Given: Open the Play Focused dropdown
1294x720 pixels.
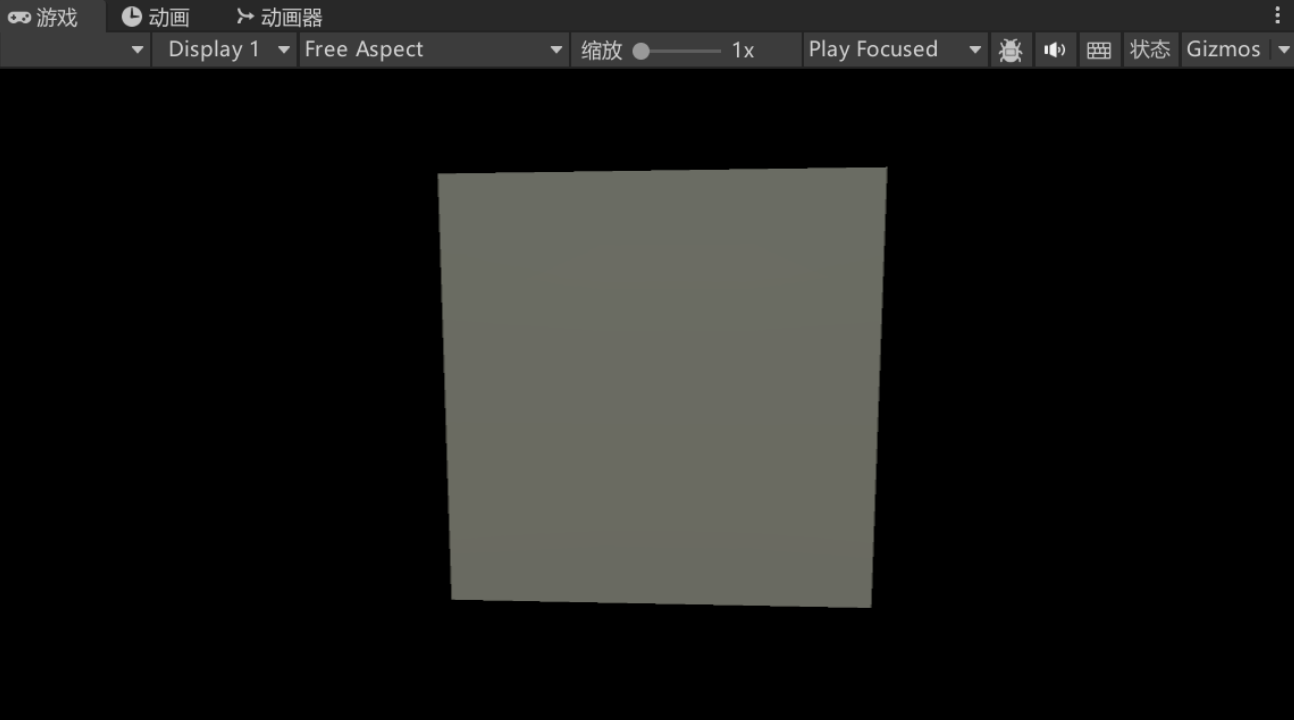Looking at the screenshot, I should click(x=895, y=49).
